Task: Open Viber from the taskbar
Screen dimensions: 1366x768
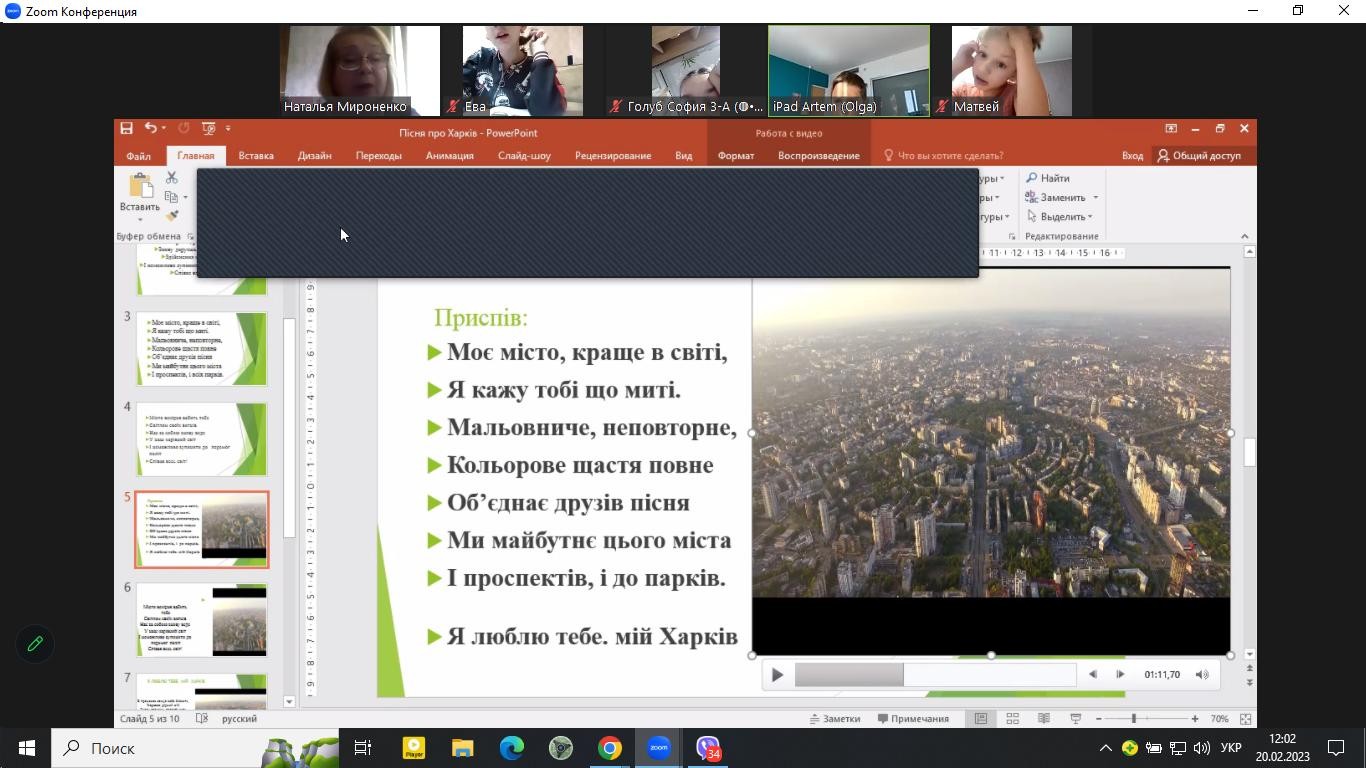Action: point(708,748)
